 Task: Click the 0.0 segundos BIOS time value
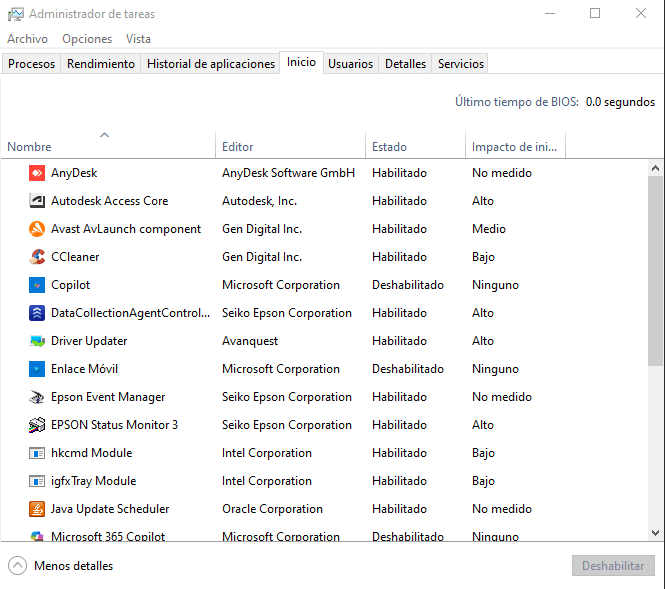(x=620, y=102)
